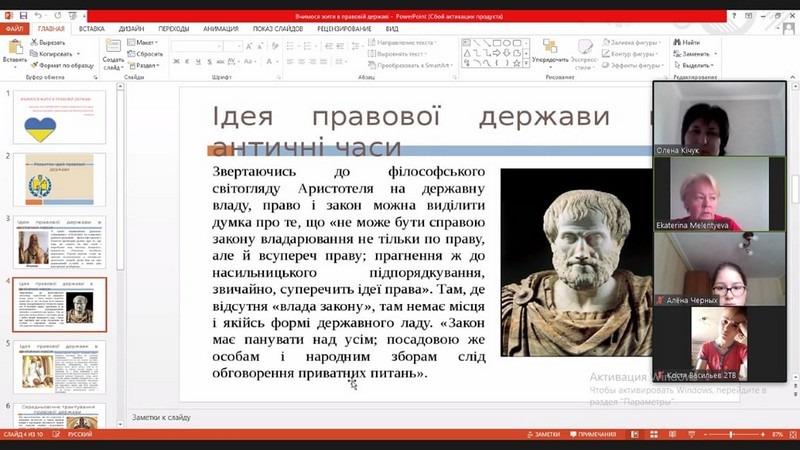Switch to ДИЗАЙН (Design) tab
The height and width of the screenshot is (450, 800).
coord(131,29)
